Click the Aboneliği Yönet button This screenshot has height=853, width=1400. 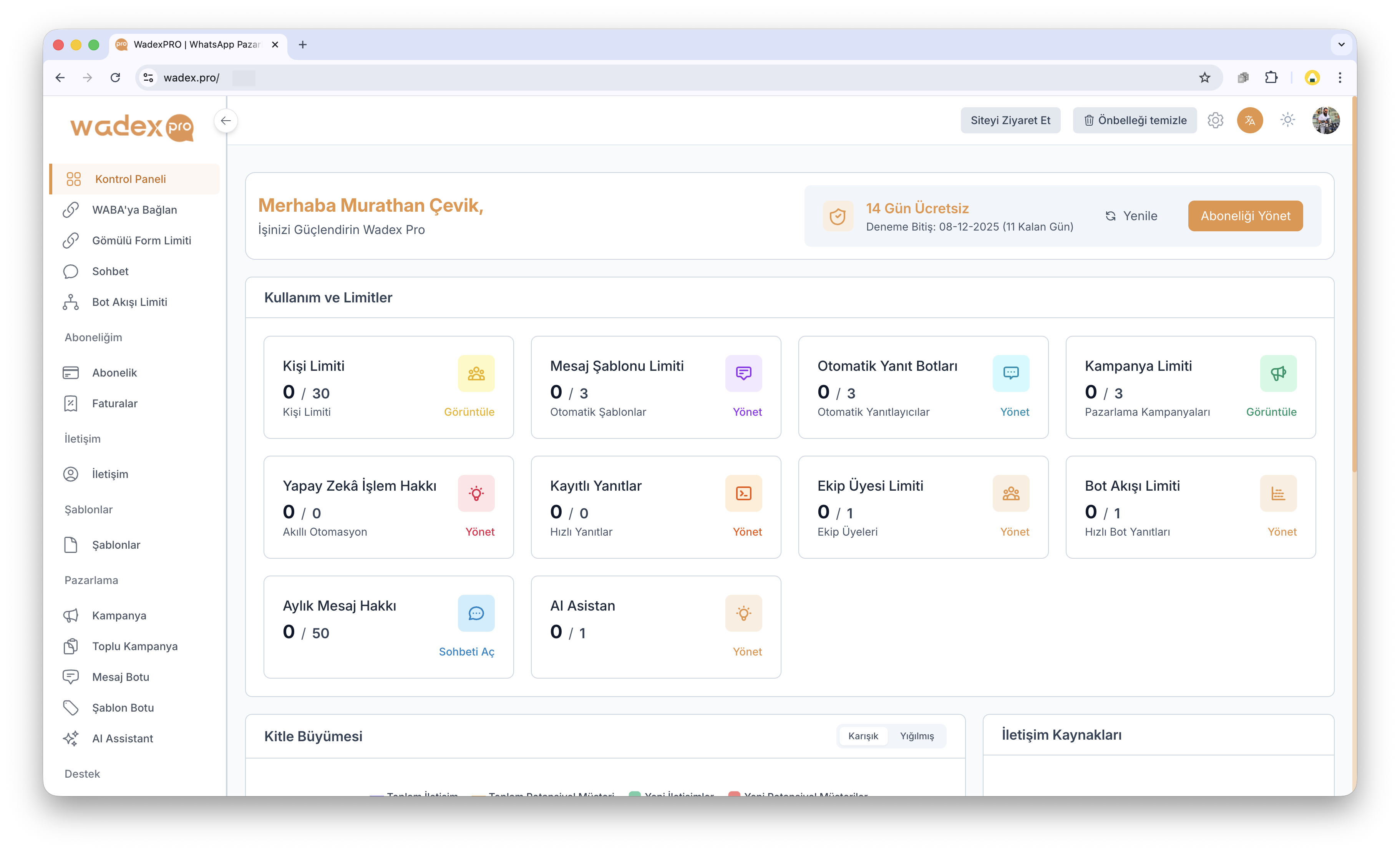[x=1245, y=216]
